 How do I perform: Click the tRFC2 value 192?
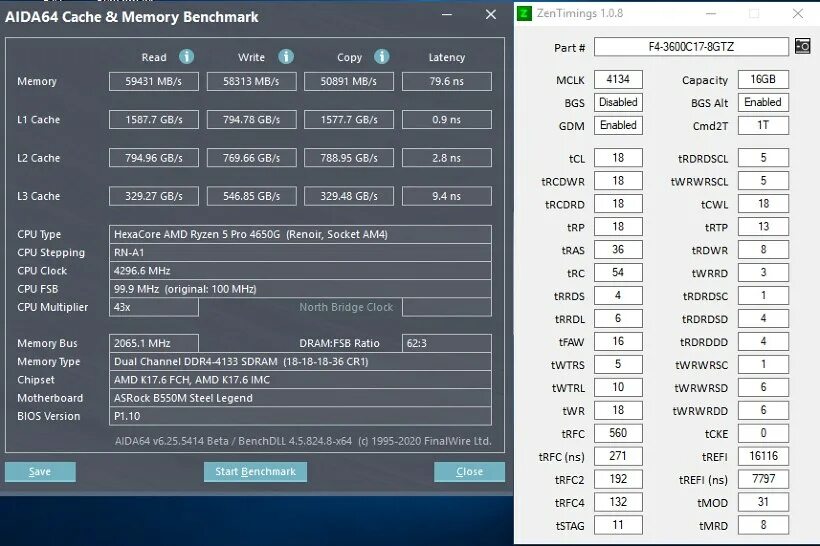pos(618,480)
